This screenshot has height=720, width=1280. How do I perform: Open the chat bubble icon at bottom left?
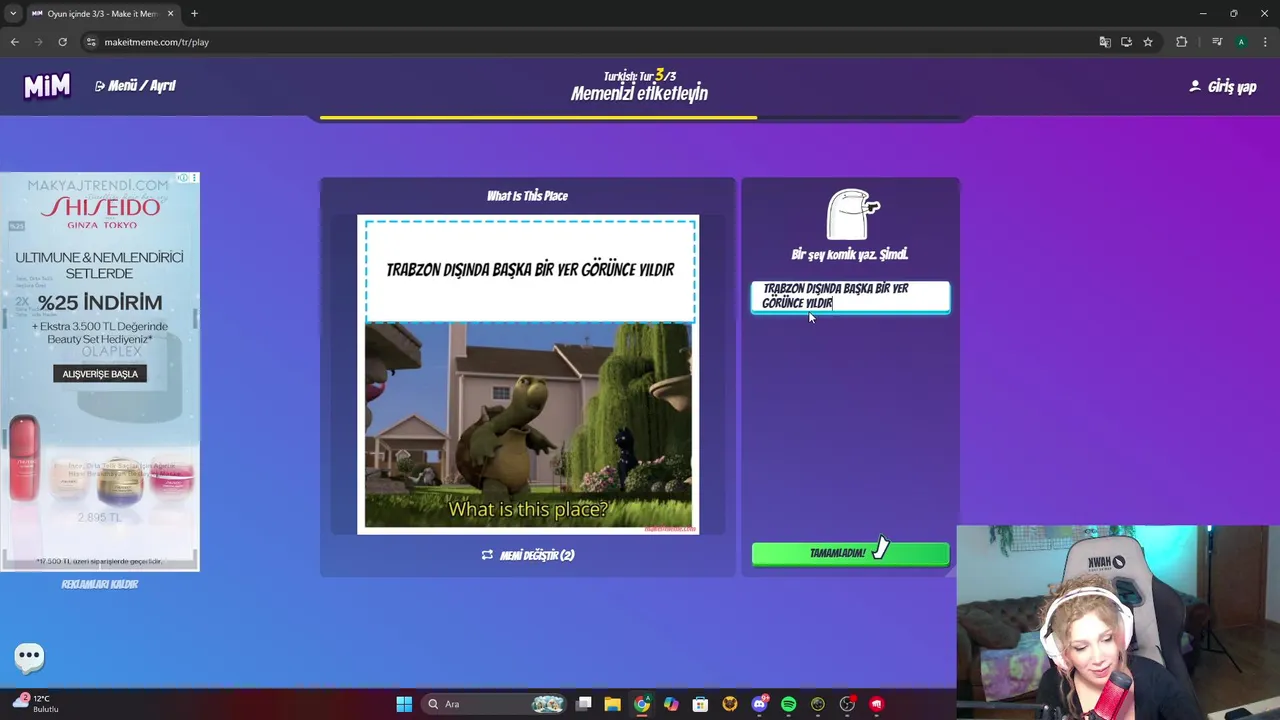click(29, 657)
